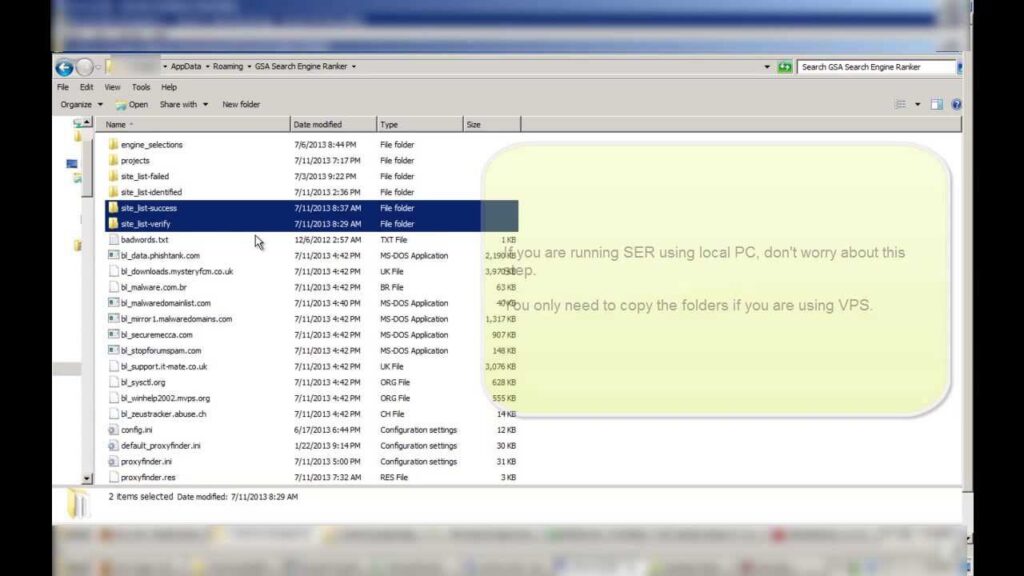Click the proxyfinder.ini file icon
This screenshot has height=576, width=1024.
(x=113, y=461)
